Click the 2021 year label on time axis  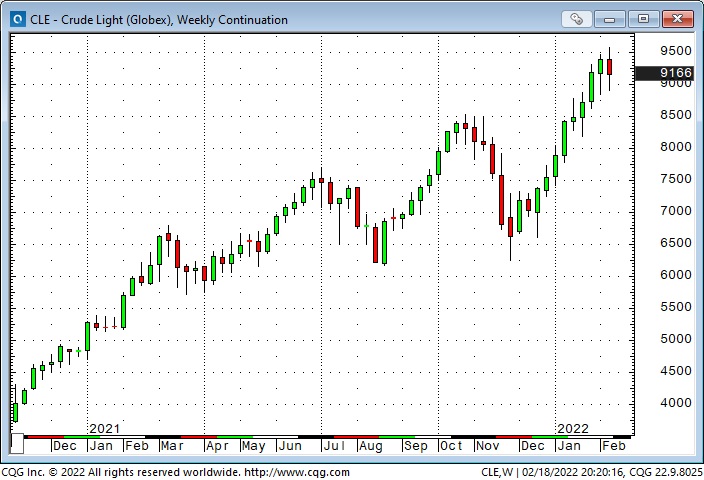click(x=105, y=428)
